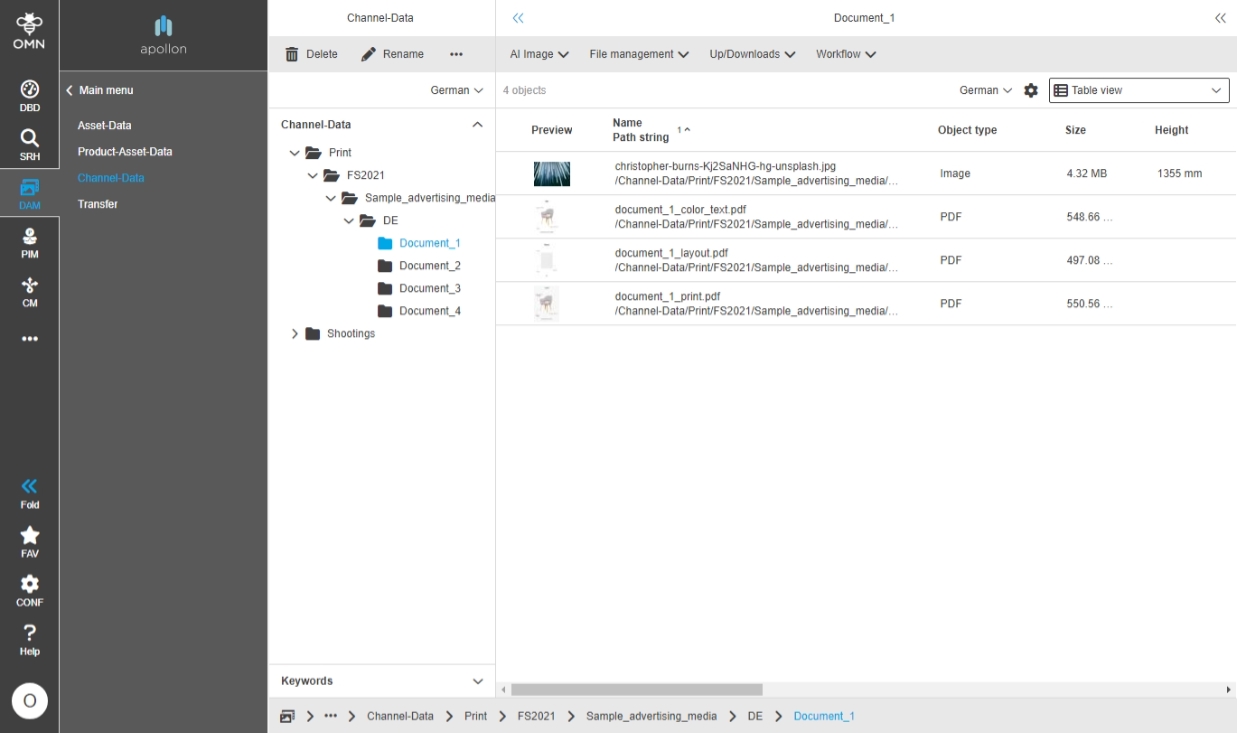Click the user avatar circle O
Screen dimensions: 1237x733
(29, 701)
